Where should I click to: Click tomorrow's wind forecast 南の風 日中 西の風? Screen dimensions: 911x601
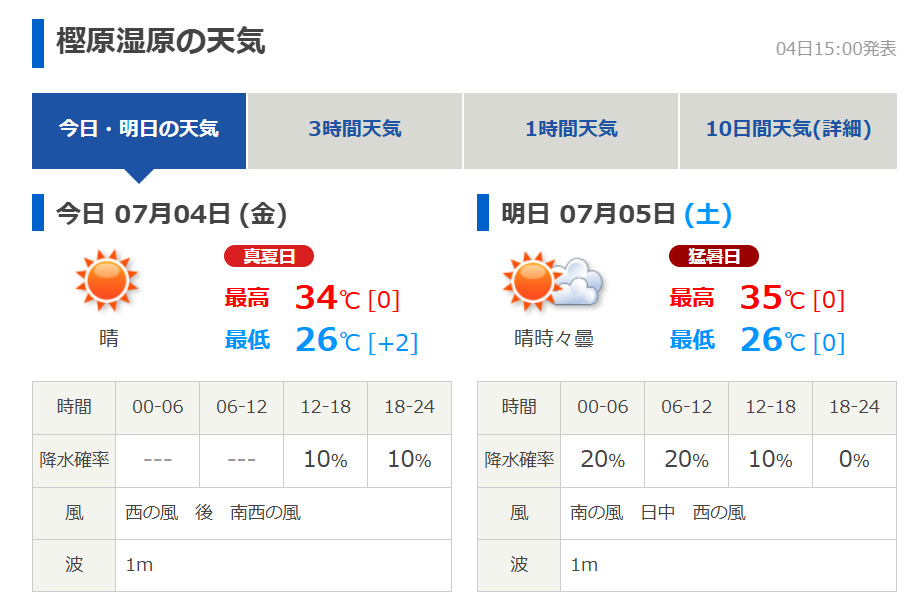pos(658,513)
